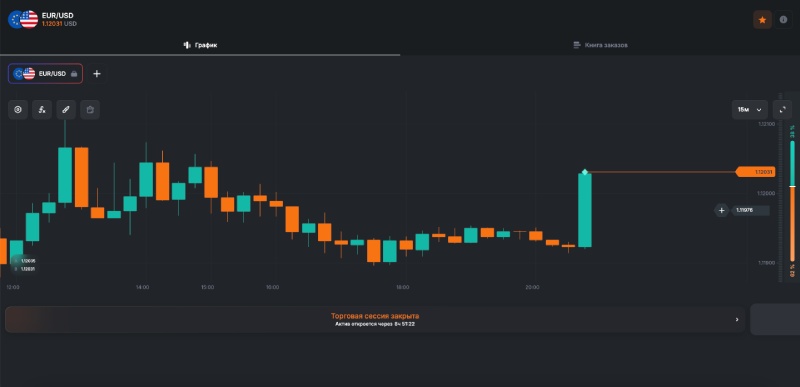
Task: Click the current price label 1.12031
Action: tap(756, 172)
